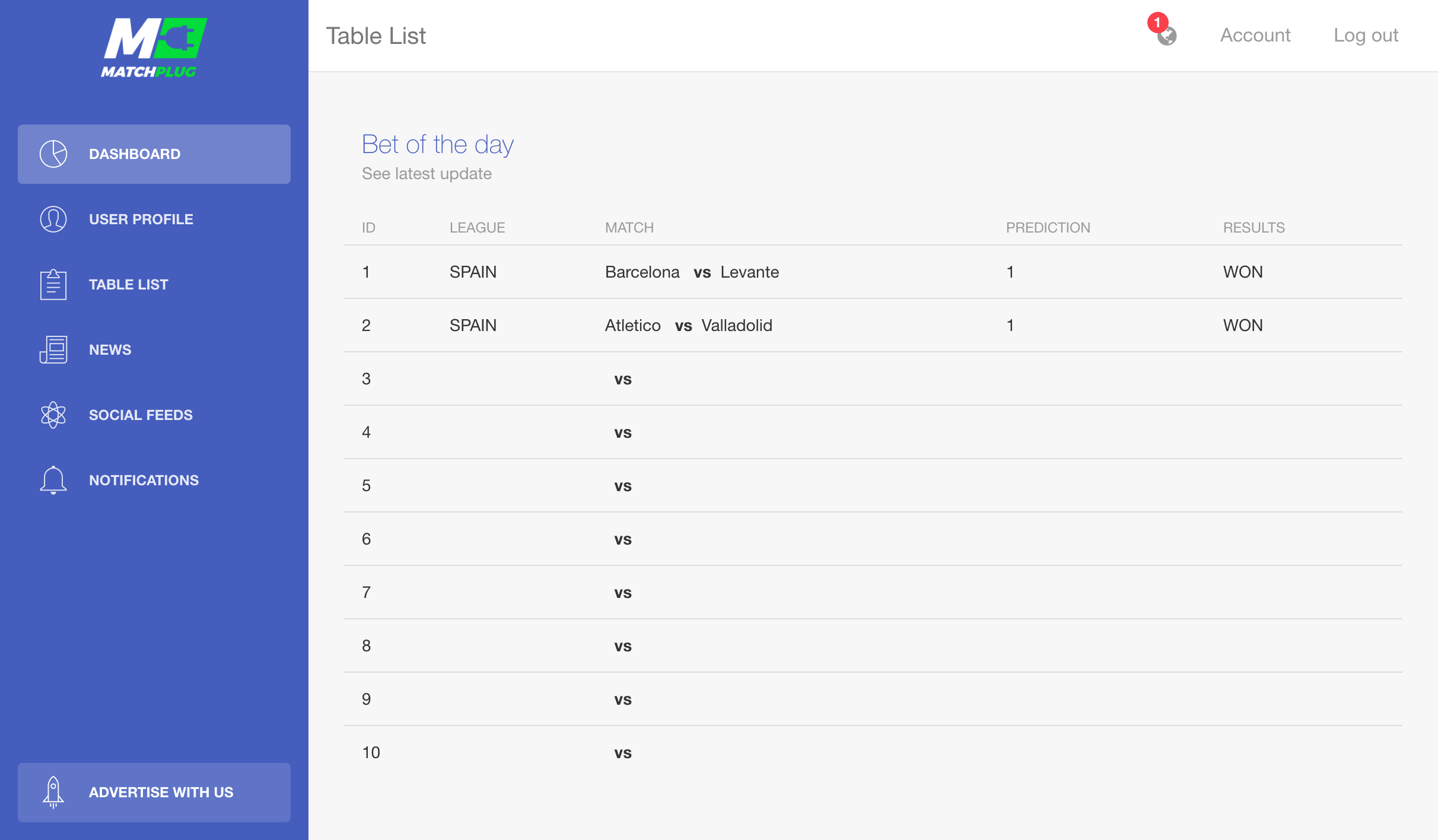Click the Table List clipboard icon
The height and width of the screenshot is (840, 1438).
[x=53, y=285]
